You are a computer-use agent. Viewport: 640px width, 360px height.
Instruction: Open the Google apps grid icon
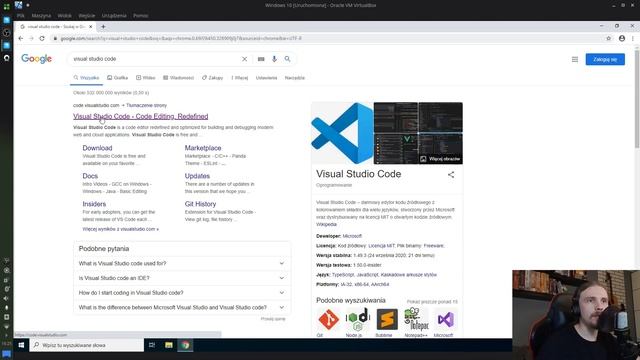pyautogui.click(x=575, y=60)
